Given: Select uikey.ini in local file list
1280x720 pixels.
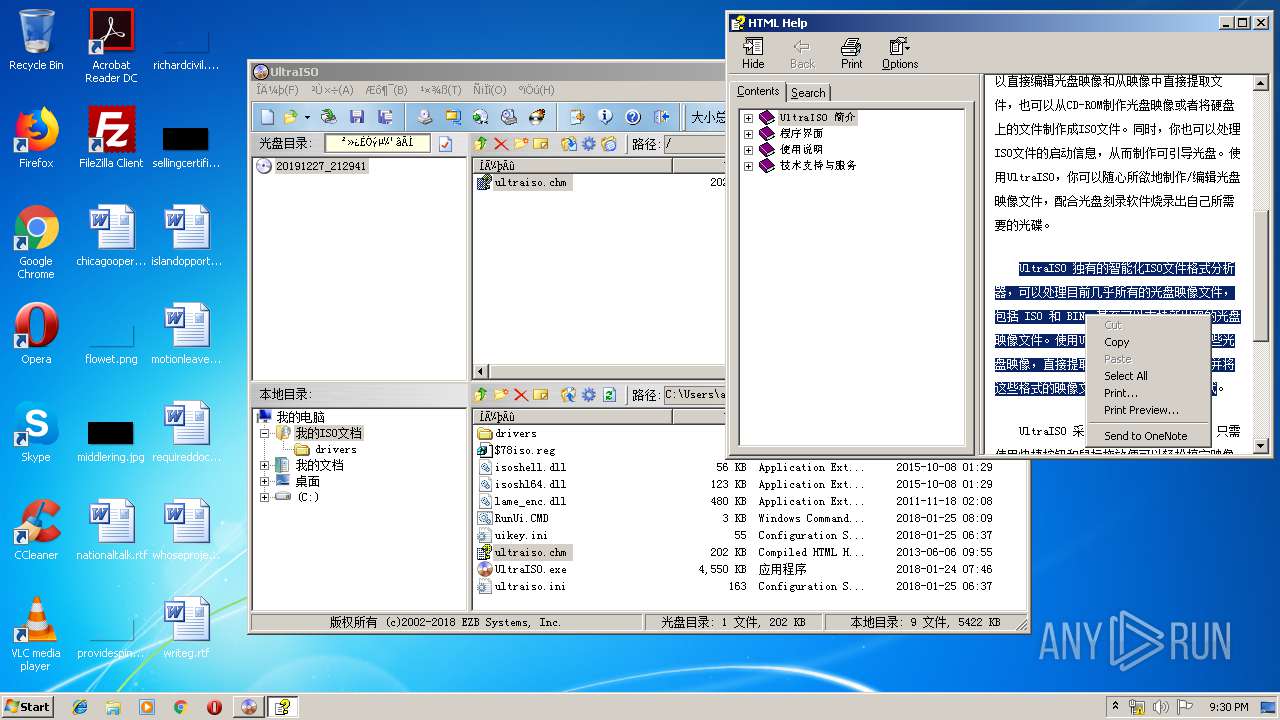Looking at the screenshot, I should pyautogui.click(x=521, y=535).
